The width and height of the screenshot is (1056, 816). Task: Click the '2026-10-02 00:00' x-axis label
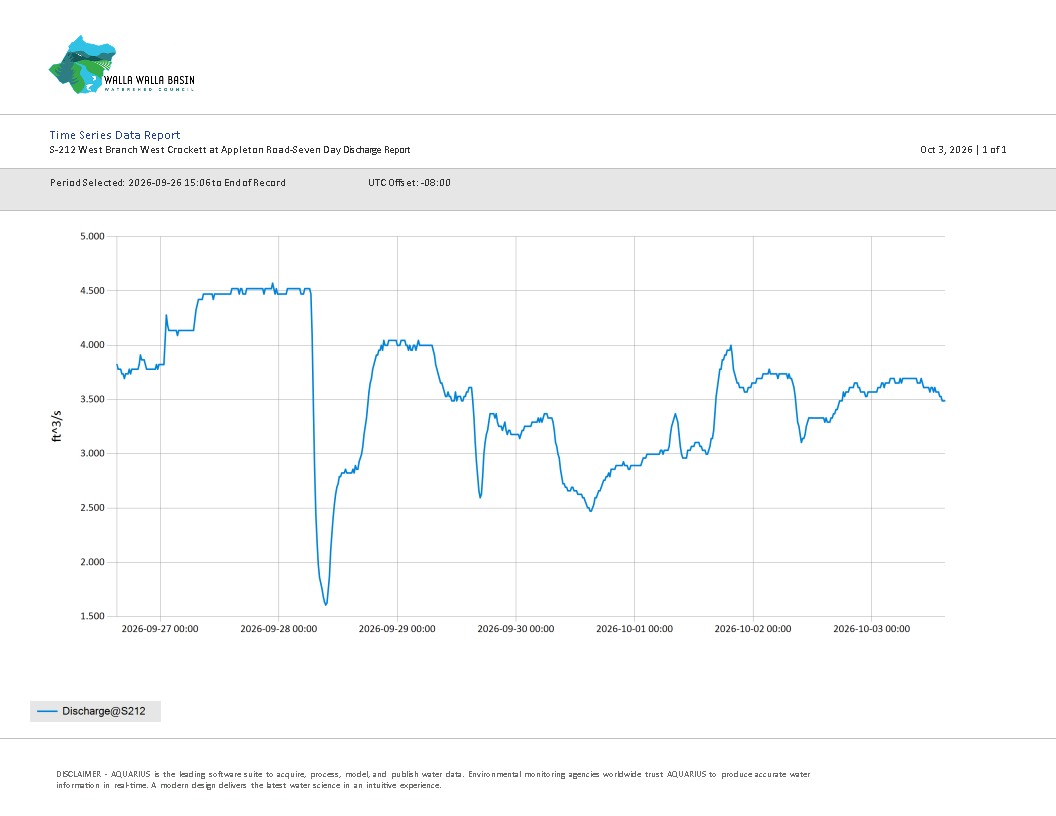(x=753, y=629)
